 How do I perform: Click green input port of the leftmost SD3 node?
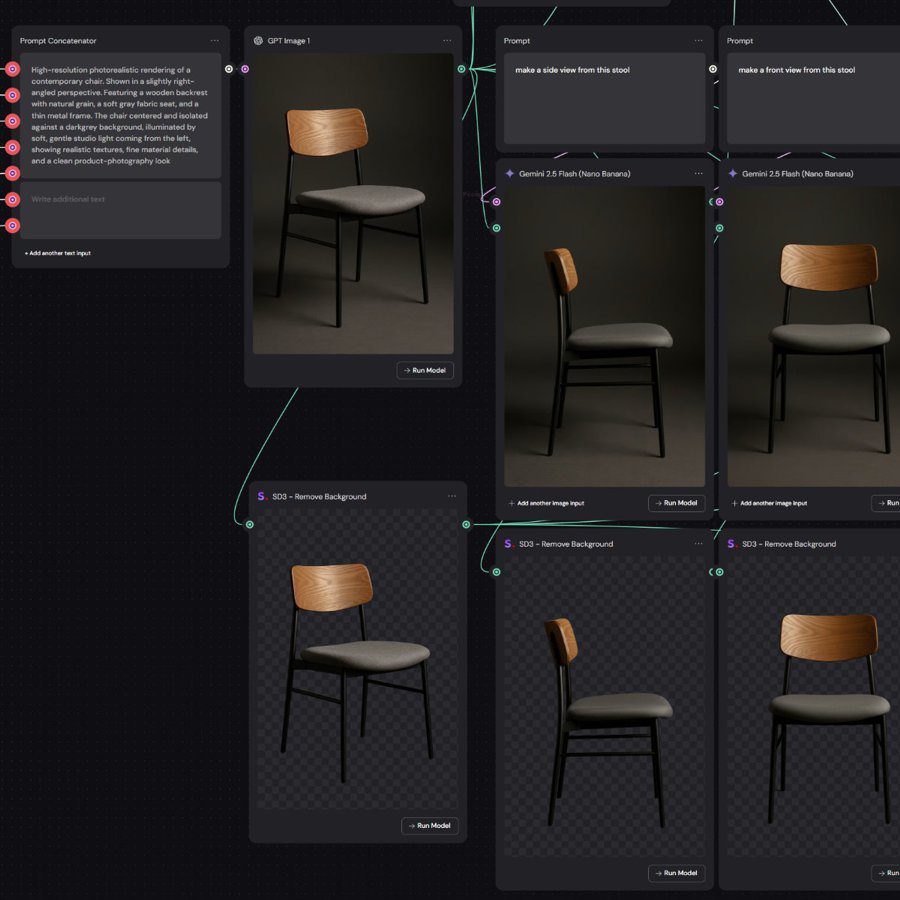tap(250, 524)
